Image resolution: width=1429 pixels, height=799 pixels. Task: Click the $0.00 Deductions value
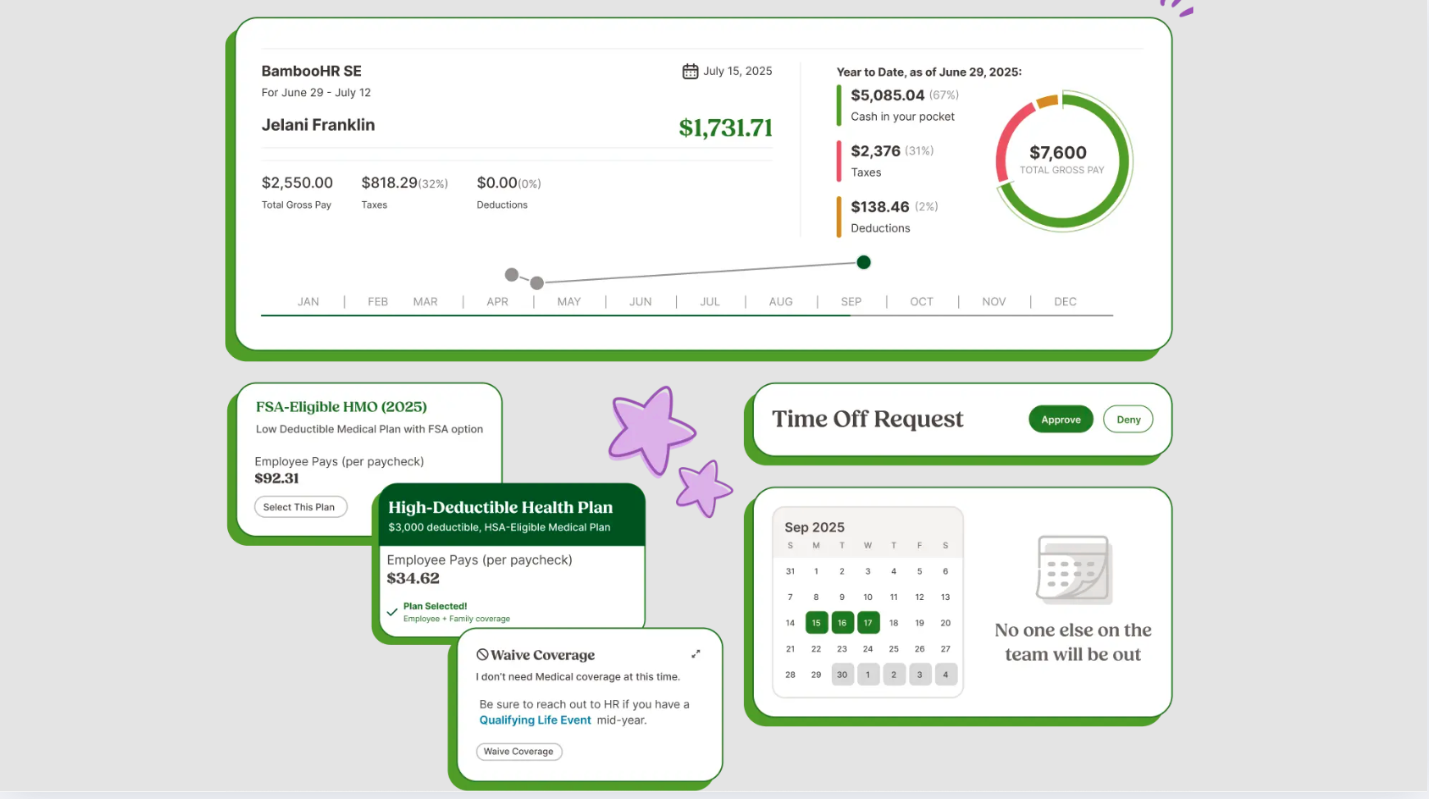click(x=497, y=182)
